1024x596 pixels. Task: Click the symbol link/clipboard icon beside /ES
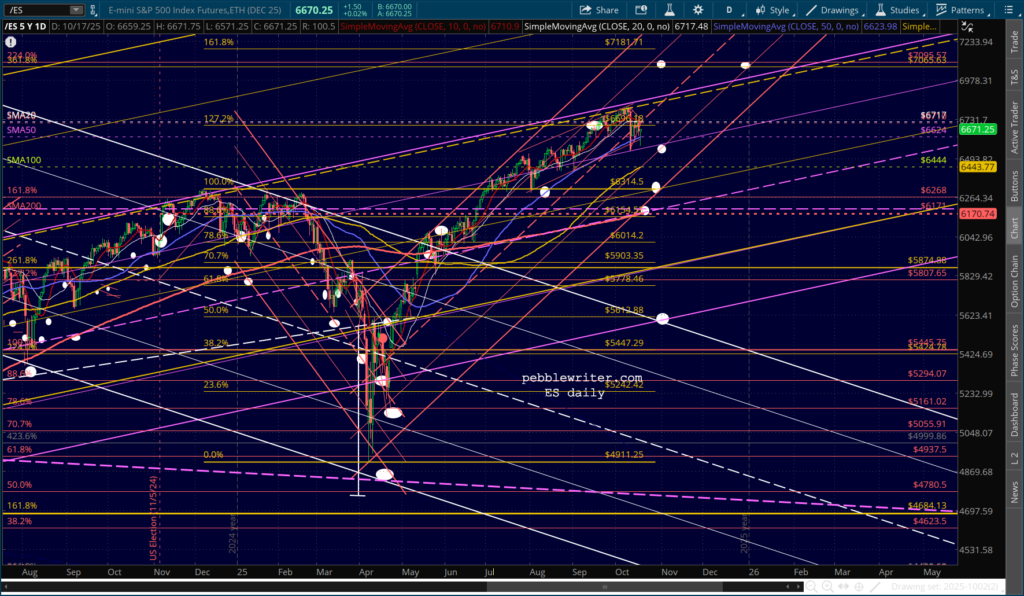point(93,10)
